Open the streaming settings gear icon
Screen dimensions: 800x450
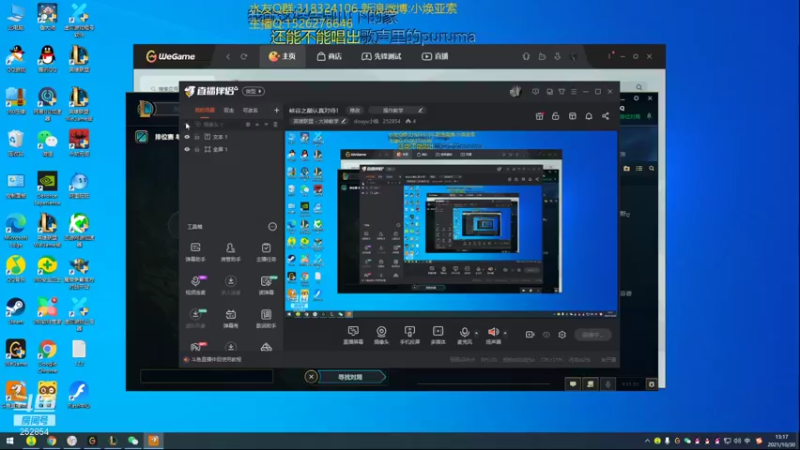click(x=562, y=335)
